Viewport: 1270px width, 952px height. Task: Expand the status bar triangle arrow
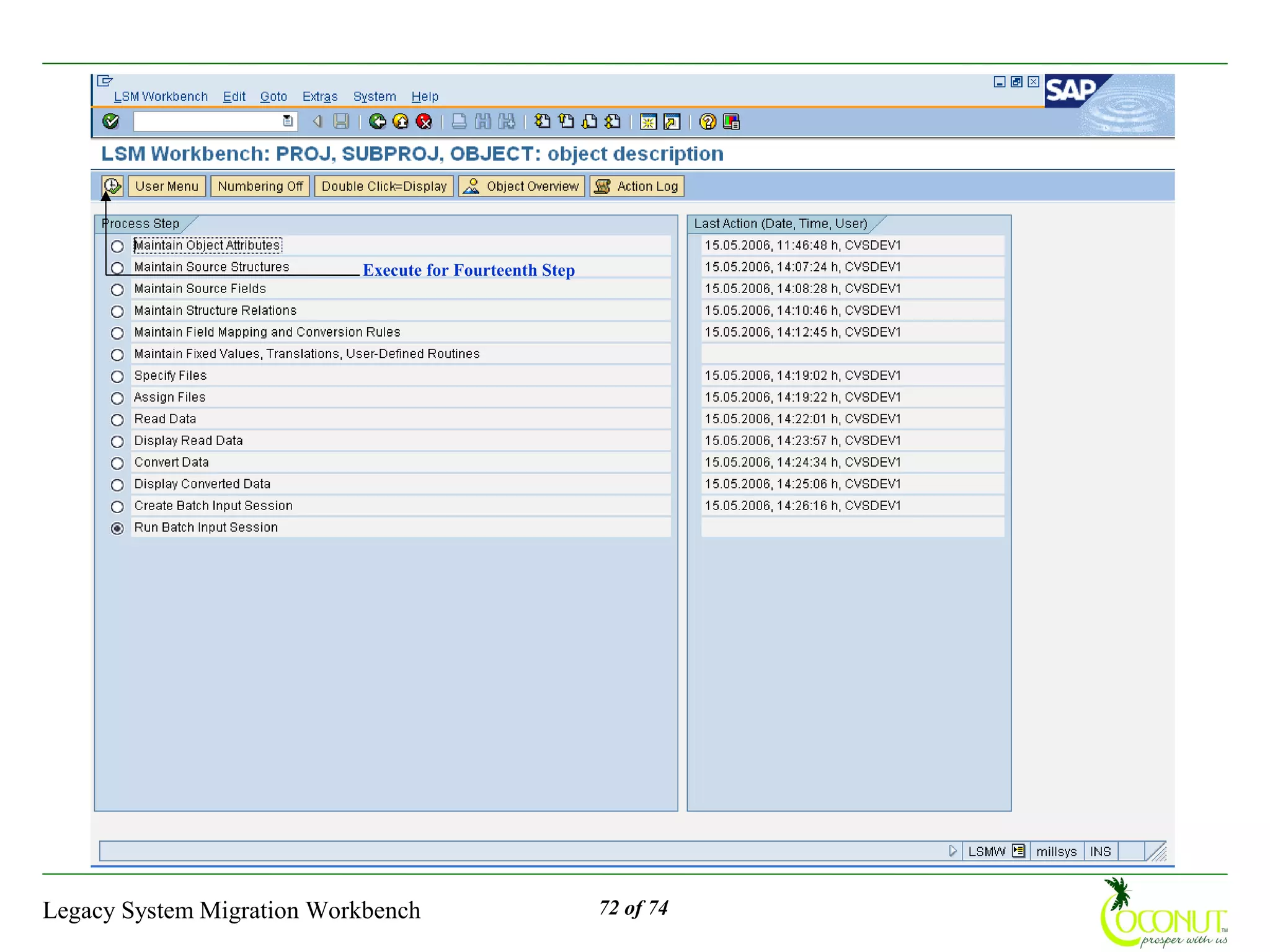click(952, 850)
